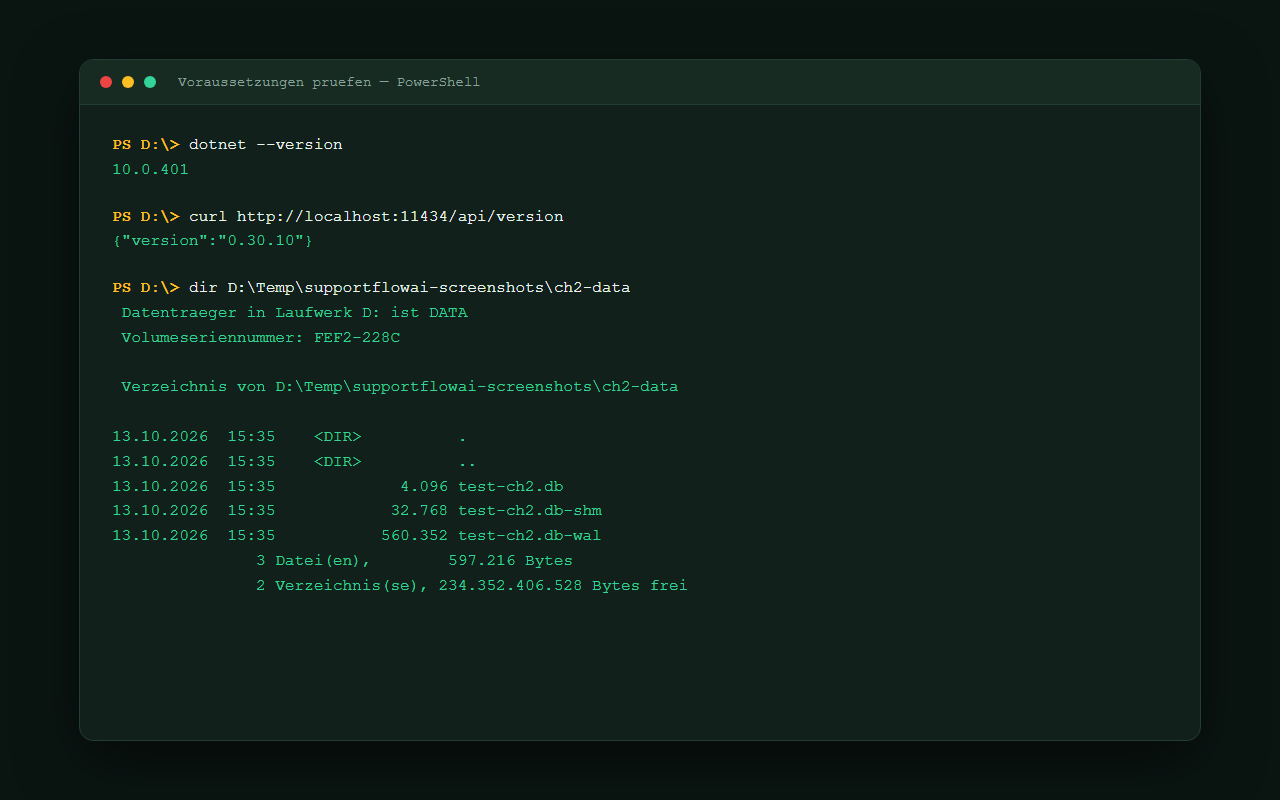Select the 'Volumeseriennummer: FEF2-228C' line
The width and height of the screenshot is (1280, 800).
tap(261, 338)
